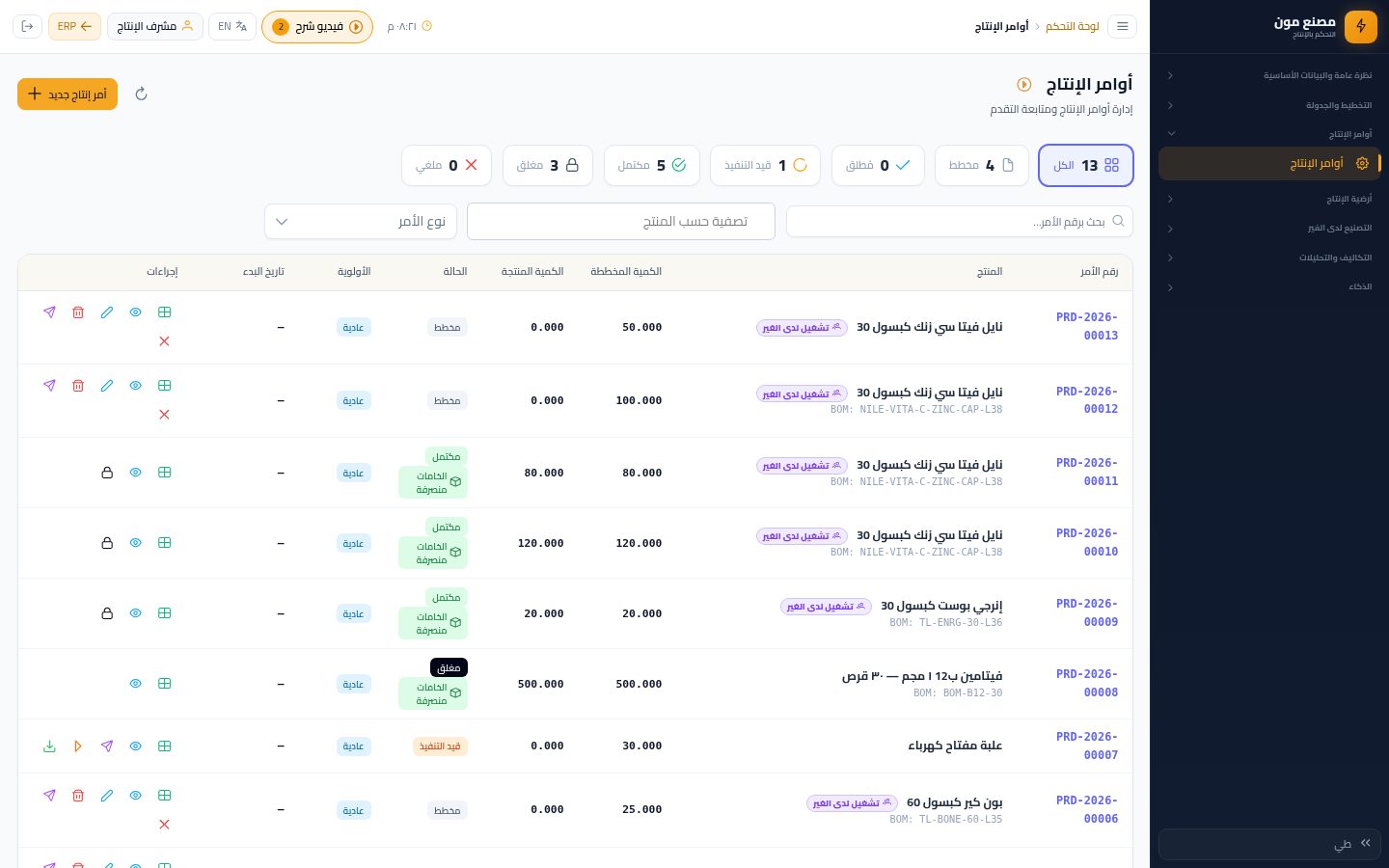Edit order PRD-2026-00006 with pencil icon

coord(107,796)
